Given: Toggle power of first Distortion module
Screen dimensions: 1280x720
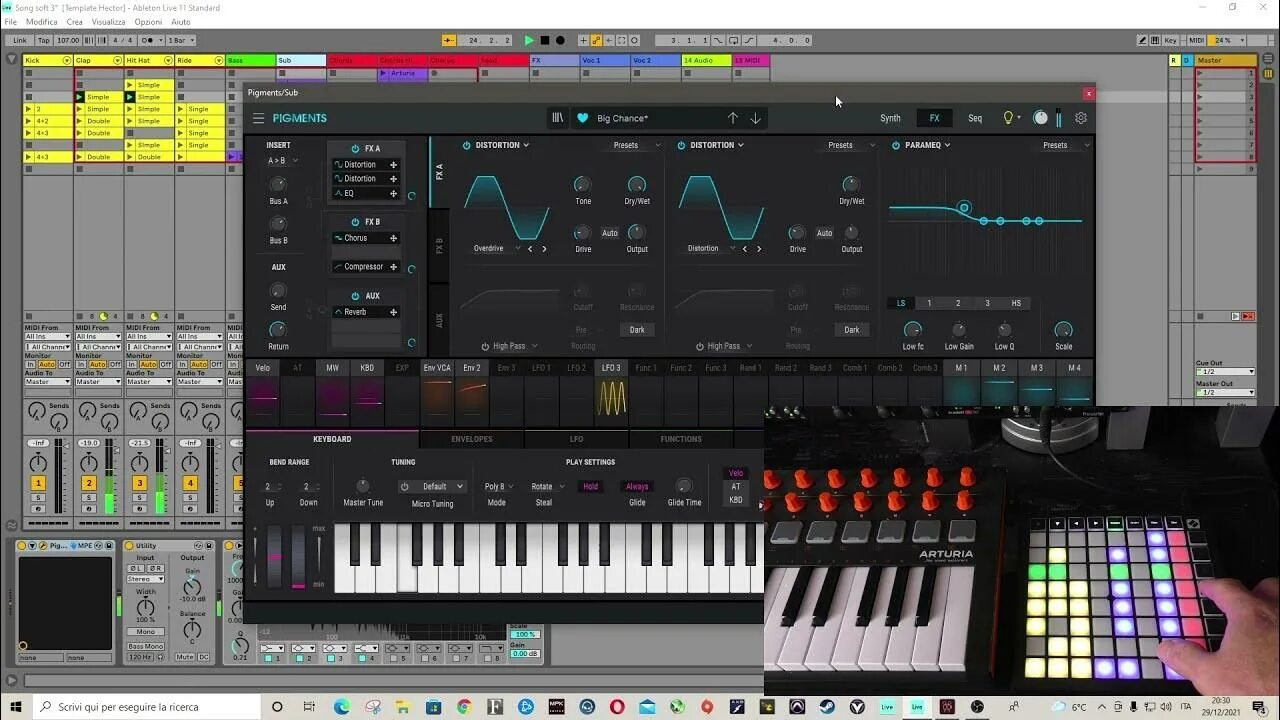Looking at the screenshot, I should coord(467,145).
